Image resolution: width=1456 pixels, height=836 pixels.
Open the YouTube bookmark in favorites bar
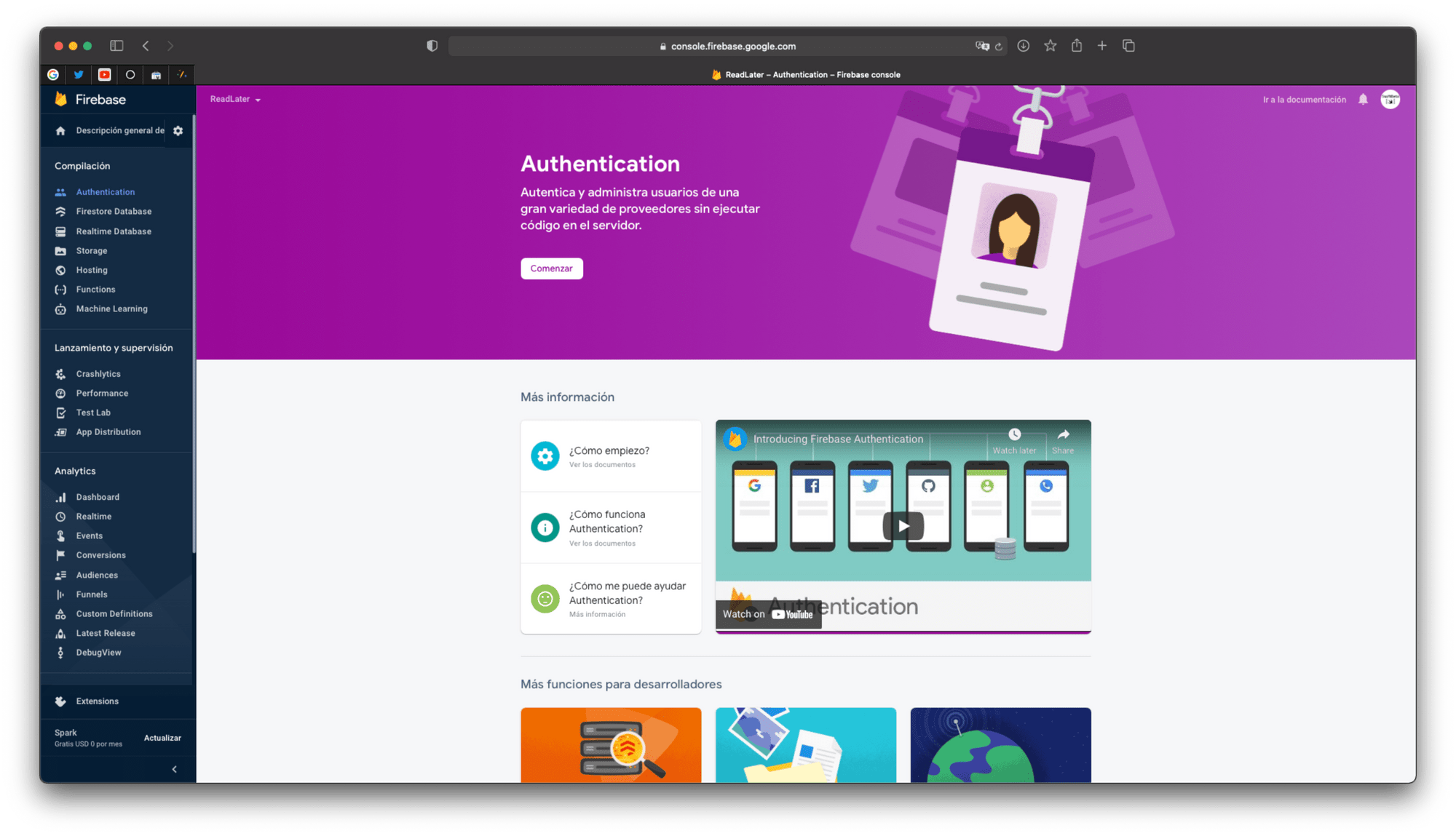(x=105, y=74)
